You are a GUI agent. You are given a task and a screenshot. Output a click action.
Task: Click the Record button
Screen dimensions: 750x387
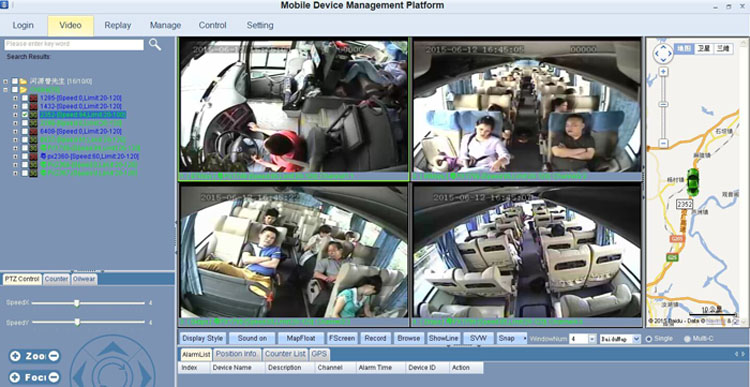[x=375, y=338]
